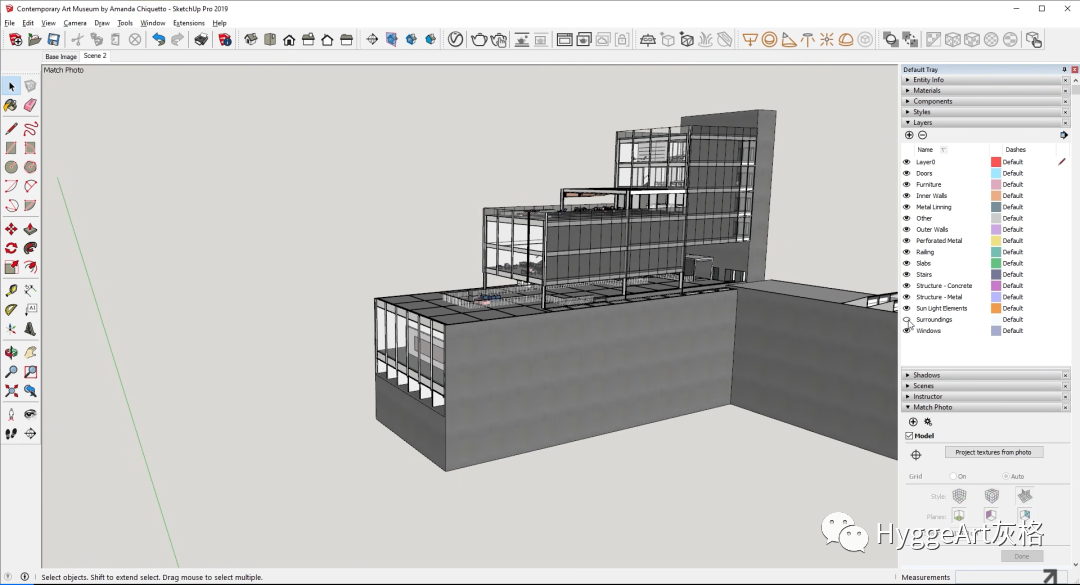Open the Extensions menu
1080x585 pixels.
tap(189, 23)
